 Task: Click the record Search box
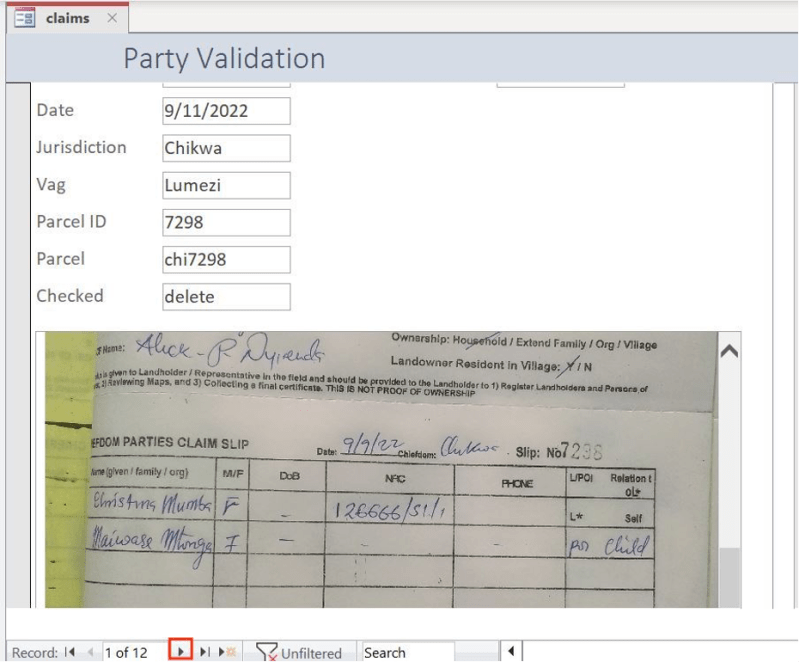coord(408,652)
